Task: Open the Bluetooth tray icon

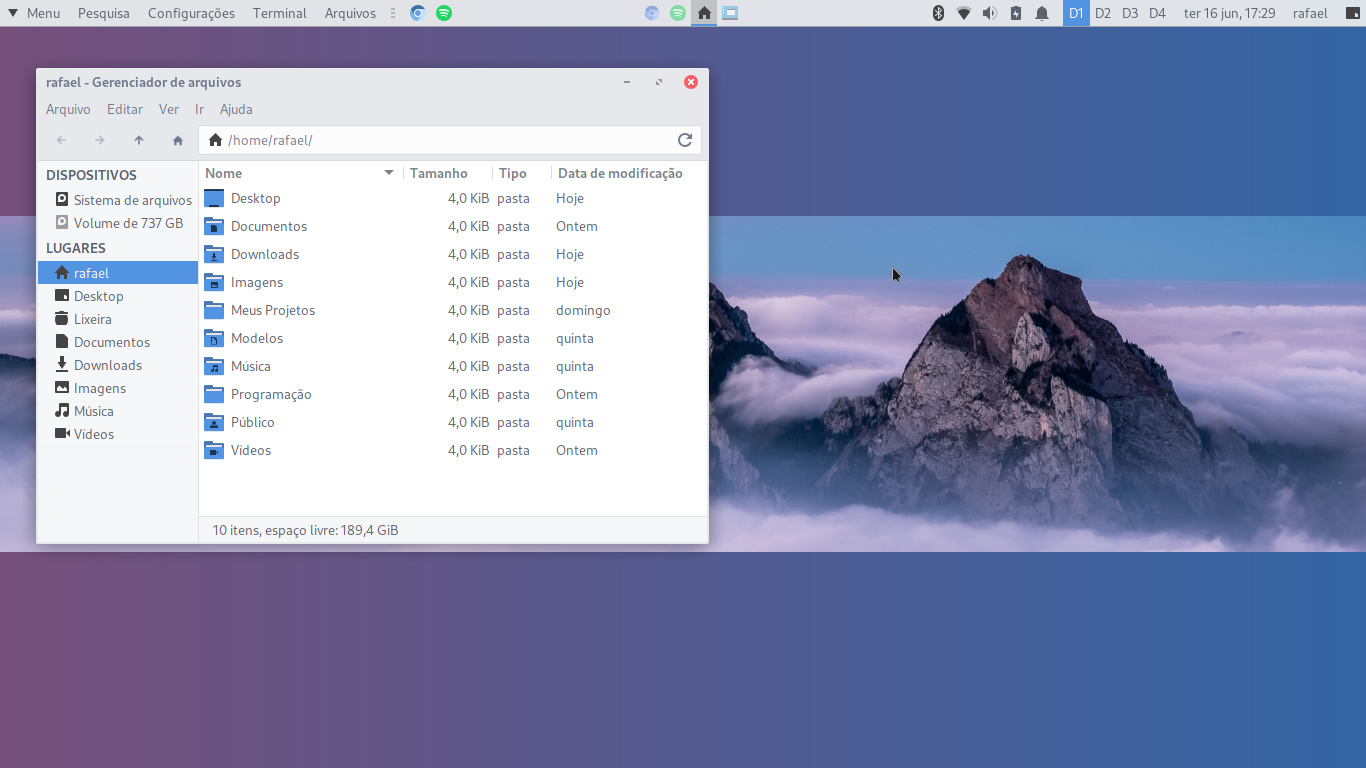Action: 938,13
